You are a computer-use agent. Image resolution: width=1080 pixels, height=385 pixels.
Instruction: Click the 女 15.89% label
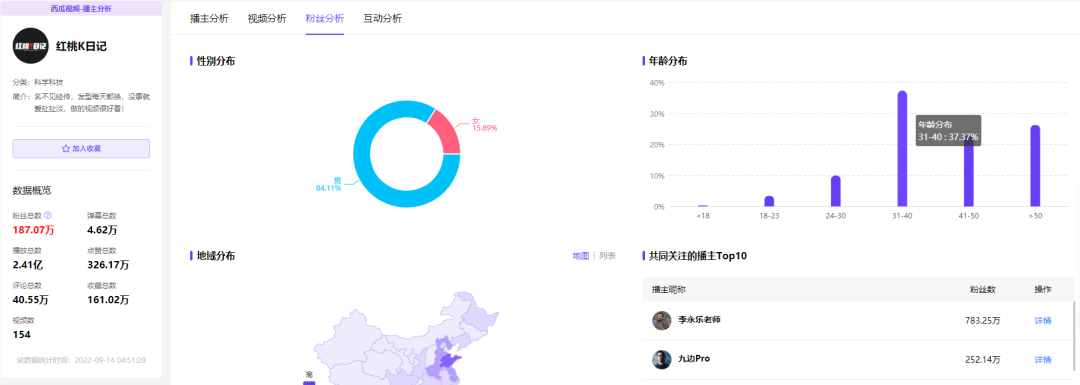pyautogui.click(x=484, y=124)
